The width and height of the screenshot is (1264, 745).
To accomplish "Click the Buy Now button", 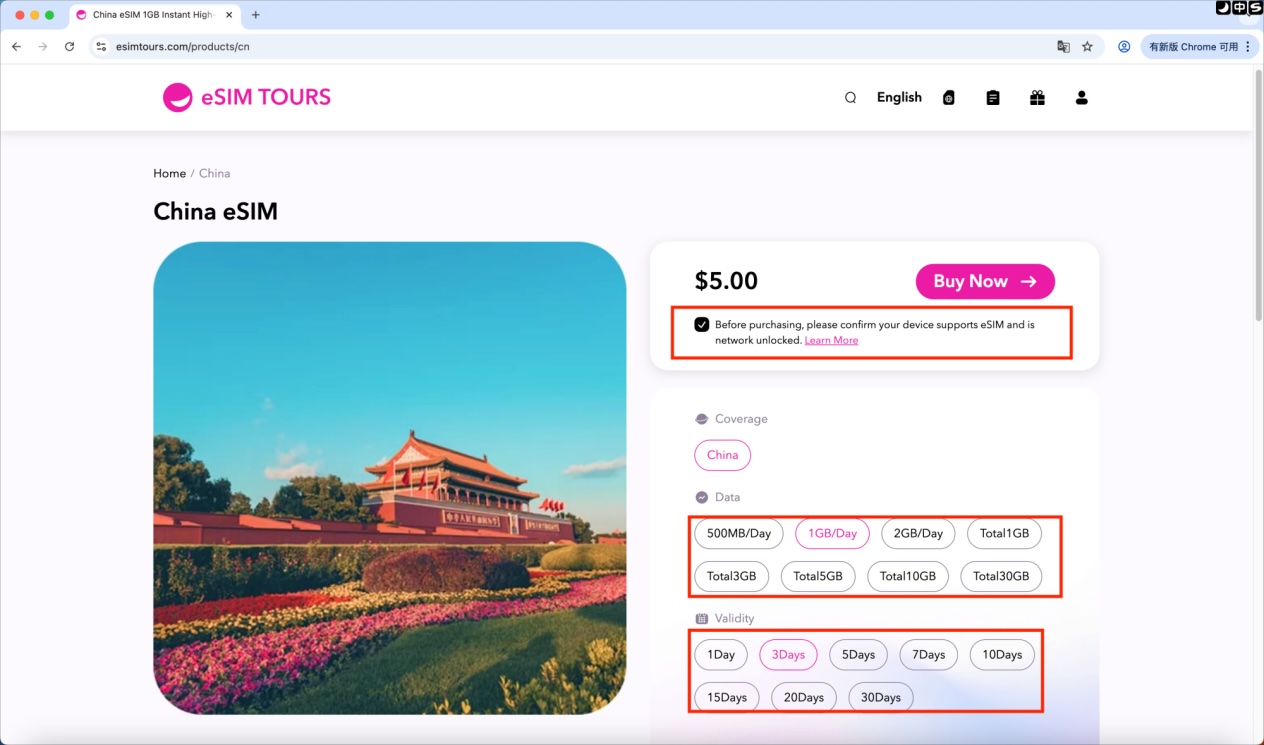I will click(984, 281).
